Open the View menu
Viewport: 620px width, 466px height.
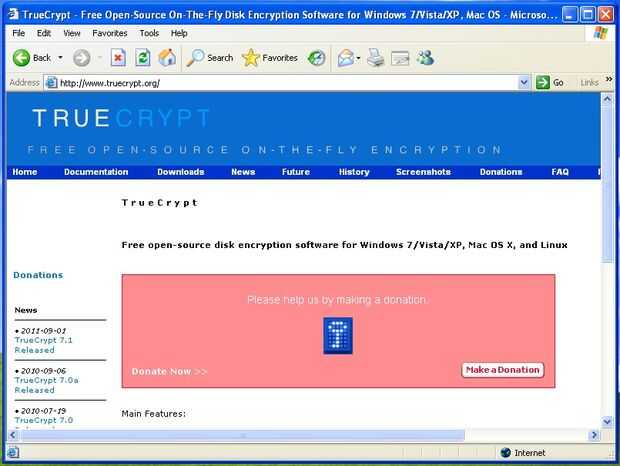coord(72,33)
